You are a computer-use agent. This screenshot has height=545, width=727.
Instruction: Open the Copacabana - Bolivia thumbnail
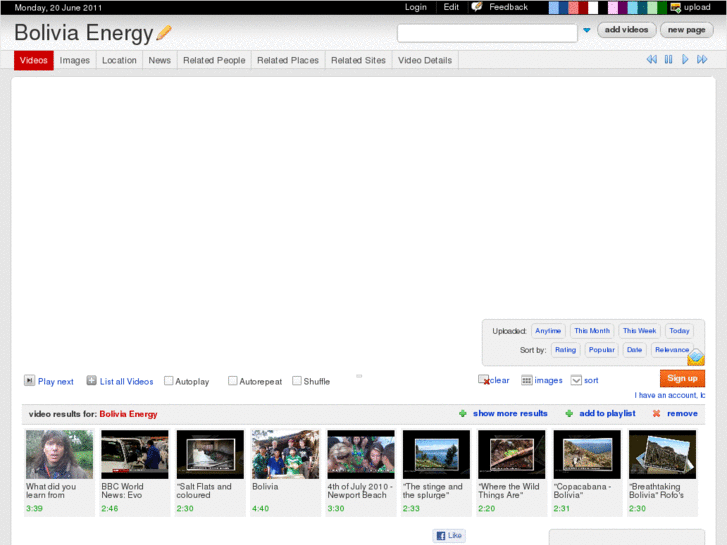(x=587, y=454)
